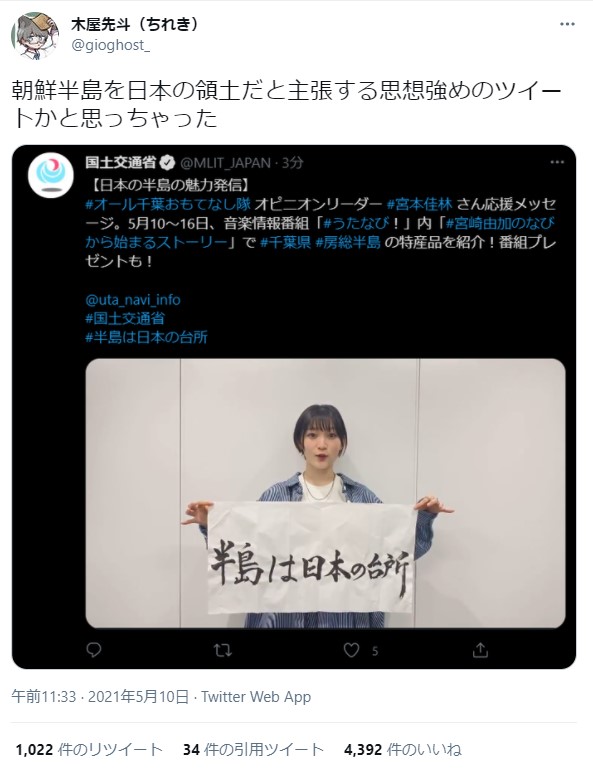Screen dimensions: 593x772
Task: Like the quoted tweet with the heart icon
Action: (x=351, y=650)
